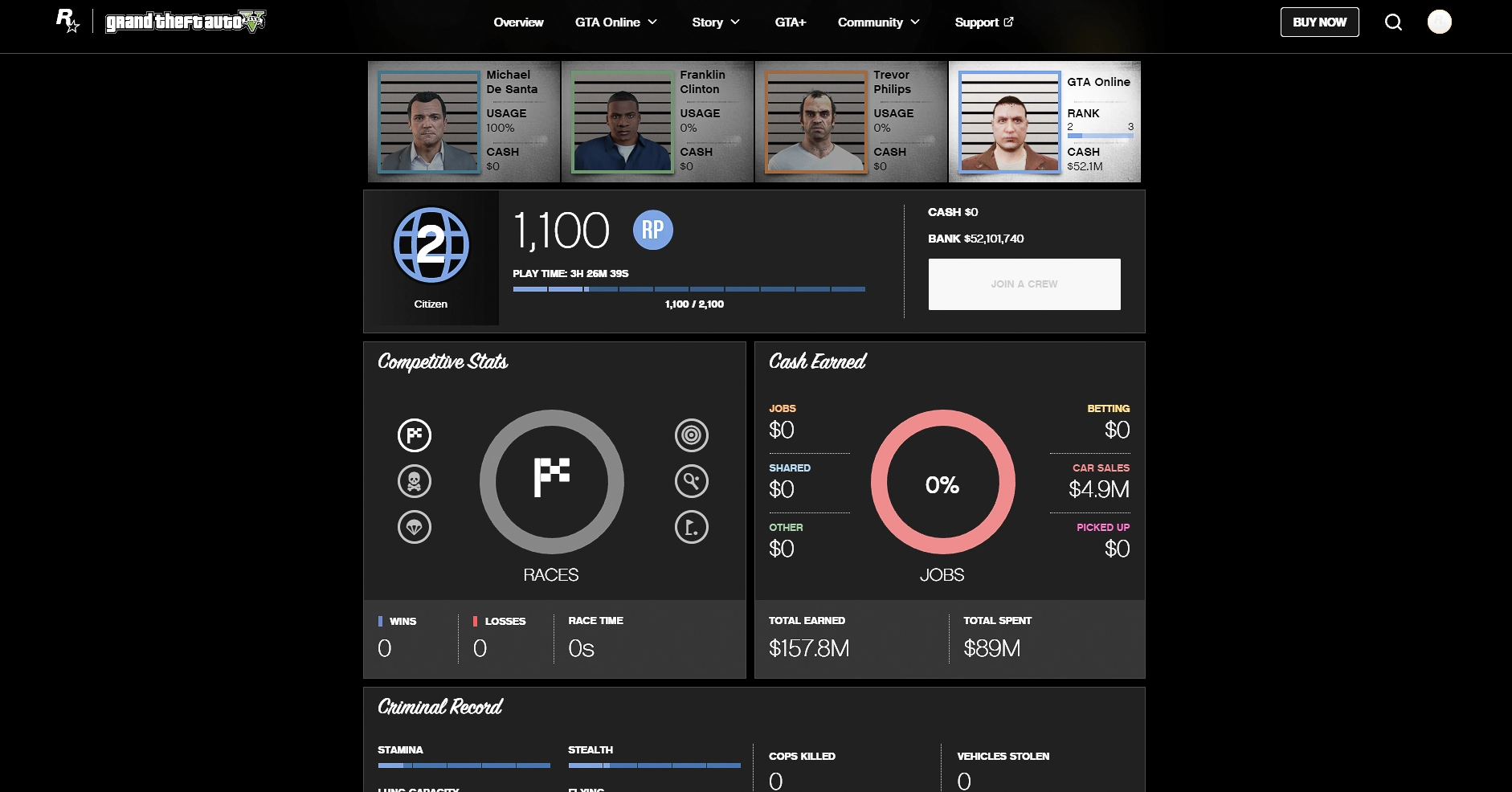Click the "Citizen" rank title

point(431,304)
